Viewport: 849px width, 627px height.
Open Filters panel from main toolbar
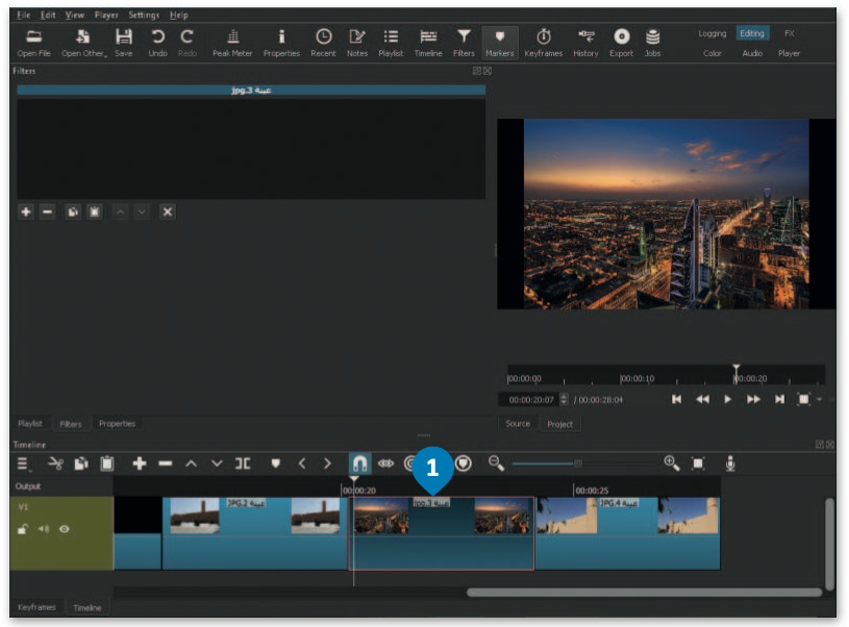click(463, 43)
